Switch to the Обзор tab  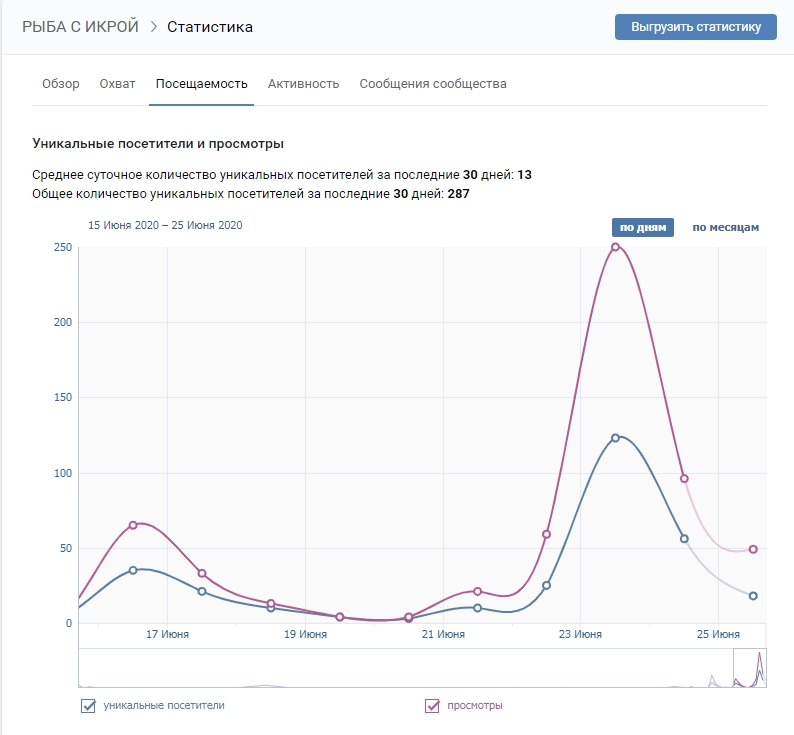click(61, 84)
